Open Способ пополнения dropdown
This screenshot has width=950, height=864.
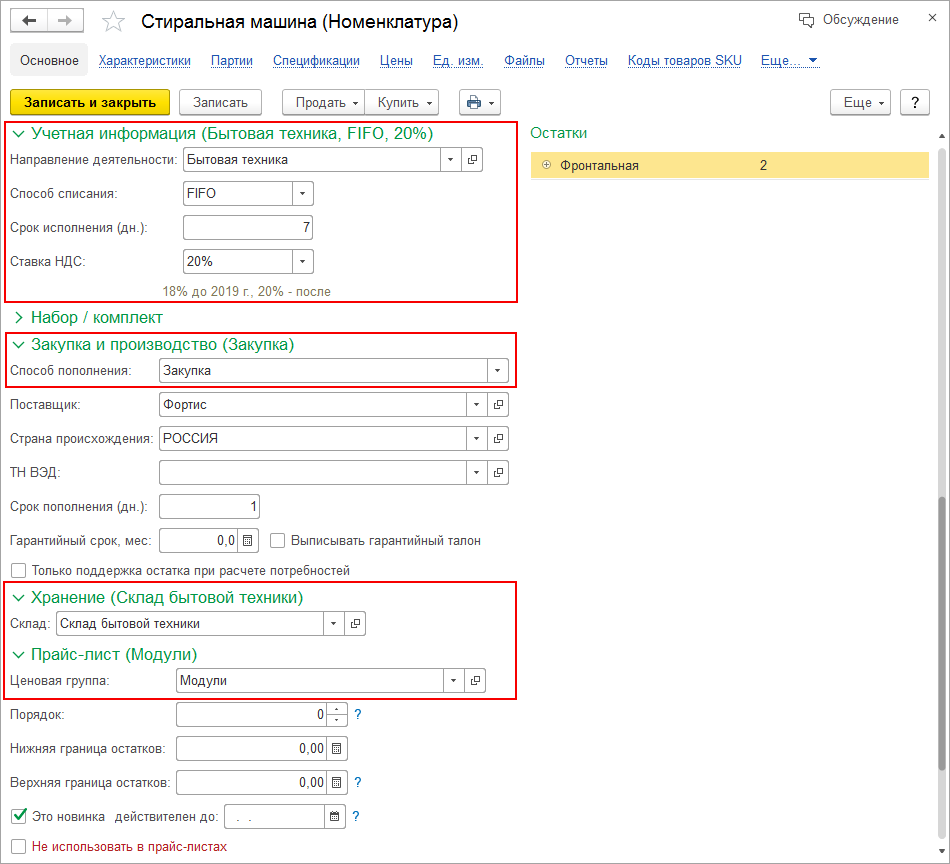(x=497, y=371)
